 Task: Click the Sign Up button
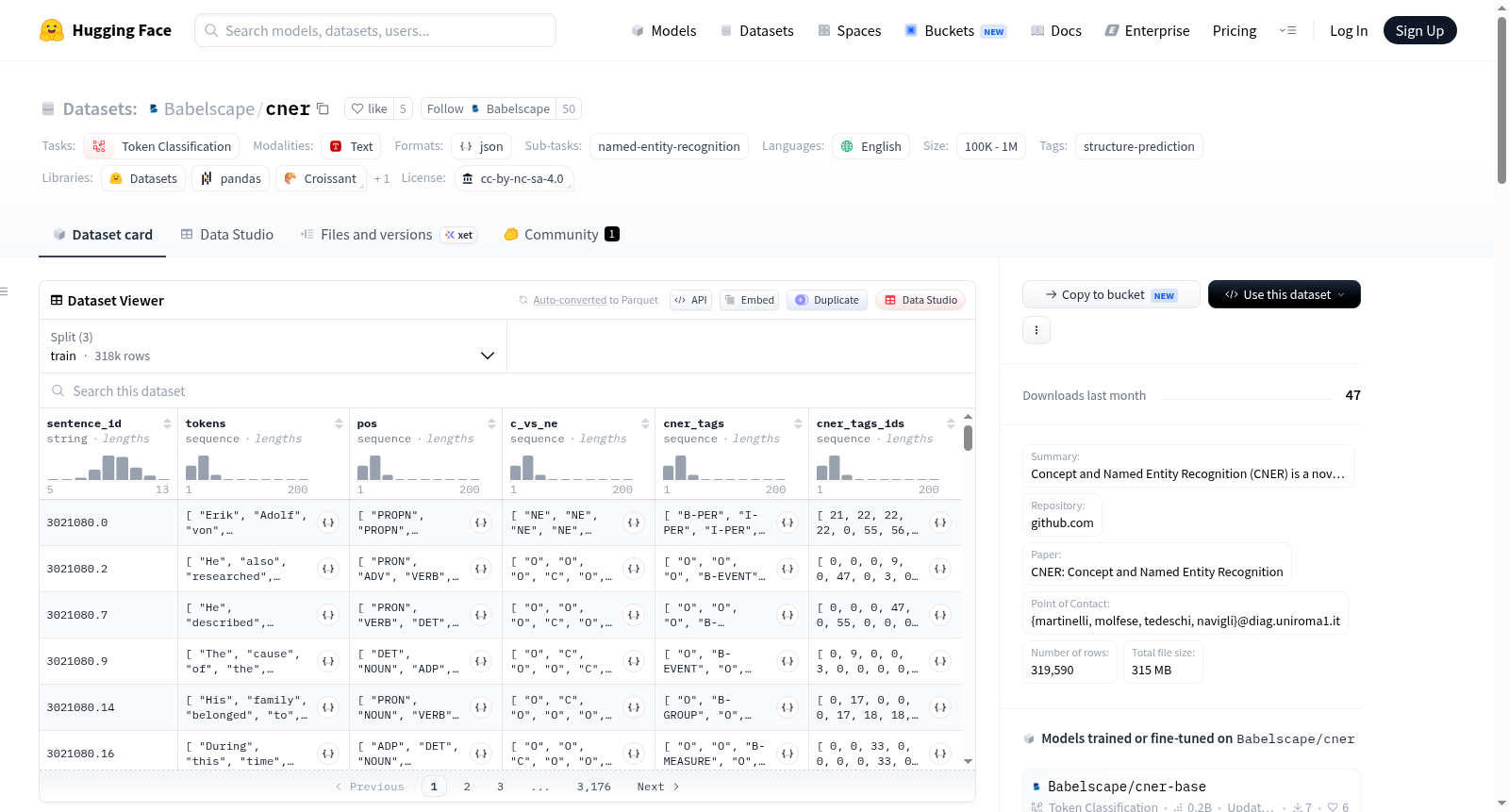pyautogui.click(x=1419, y=30)
